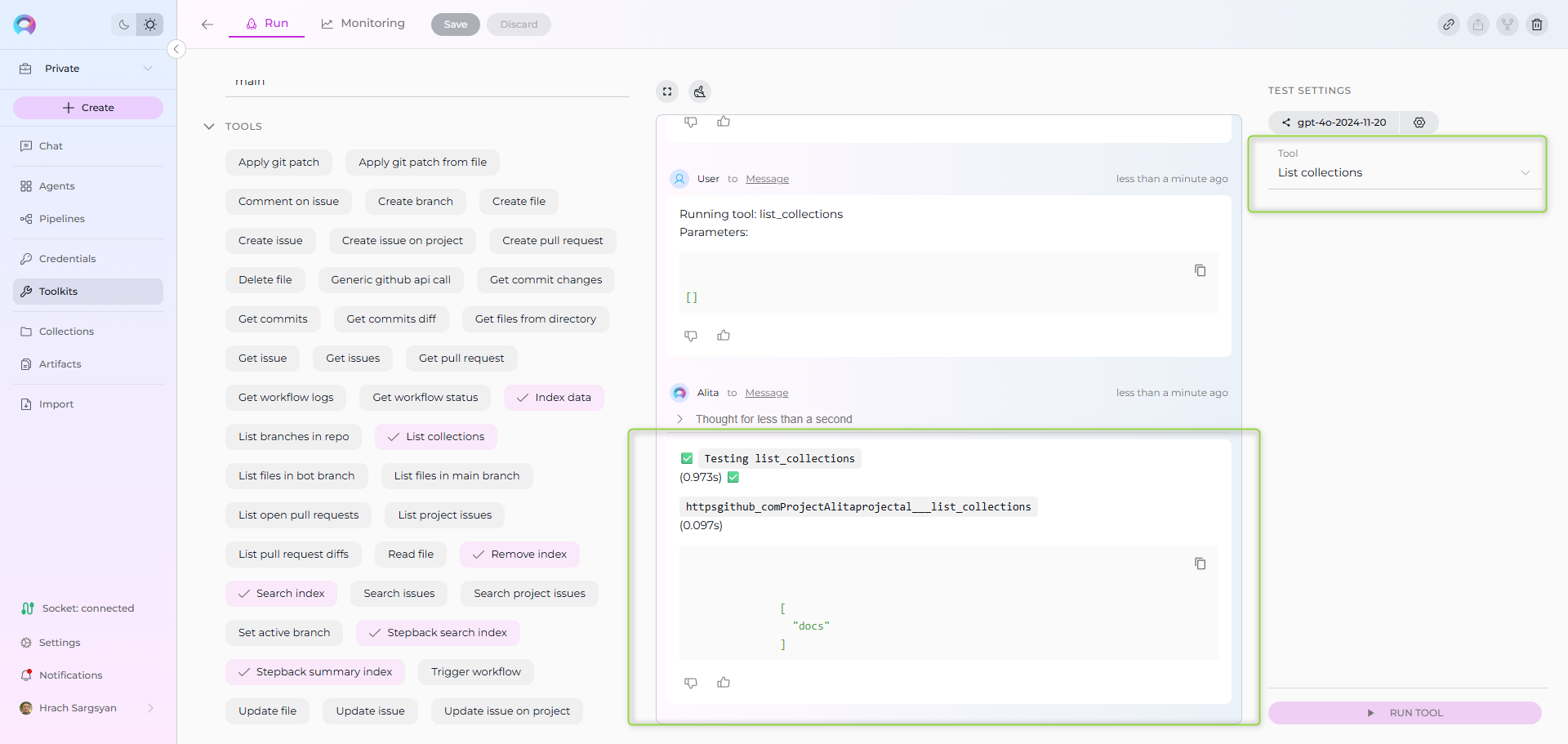
Task: Toggle the Stepback search index tool
Action: click(438, 633)
